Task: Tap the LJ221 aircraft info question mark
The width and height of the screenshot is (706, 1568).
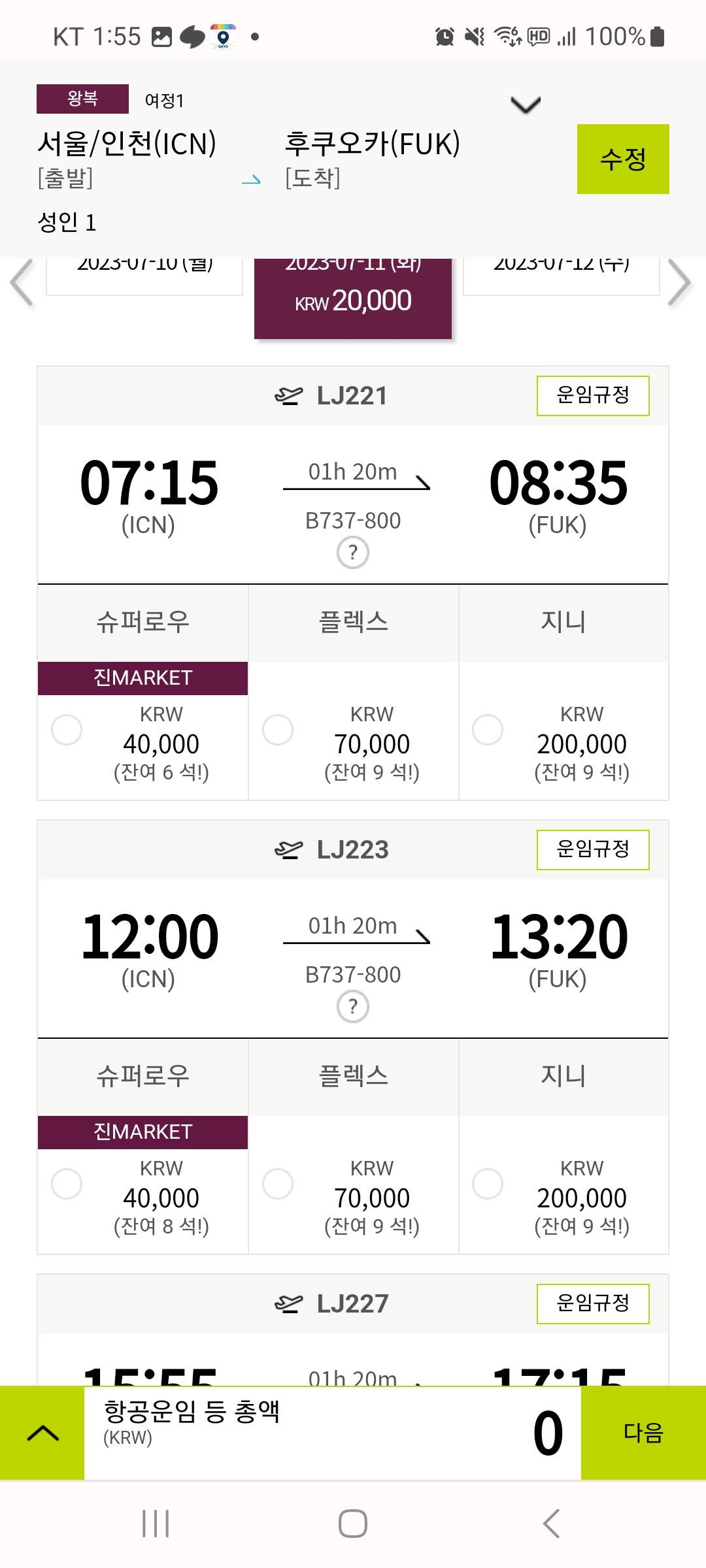Action: 353,553
